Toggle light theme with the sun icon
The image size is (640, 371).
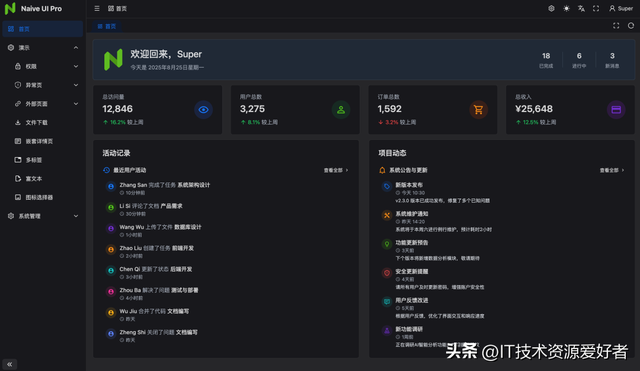566,9
